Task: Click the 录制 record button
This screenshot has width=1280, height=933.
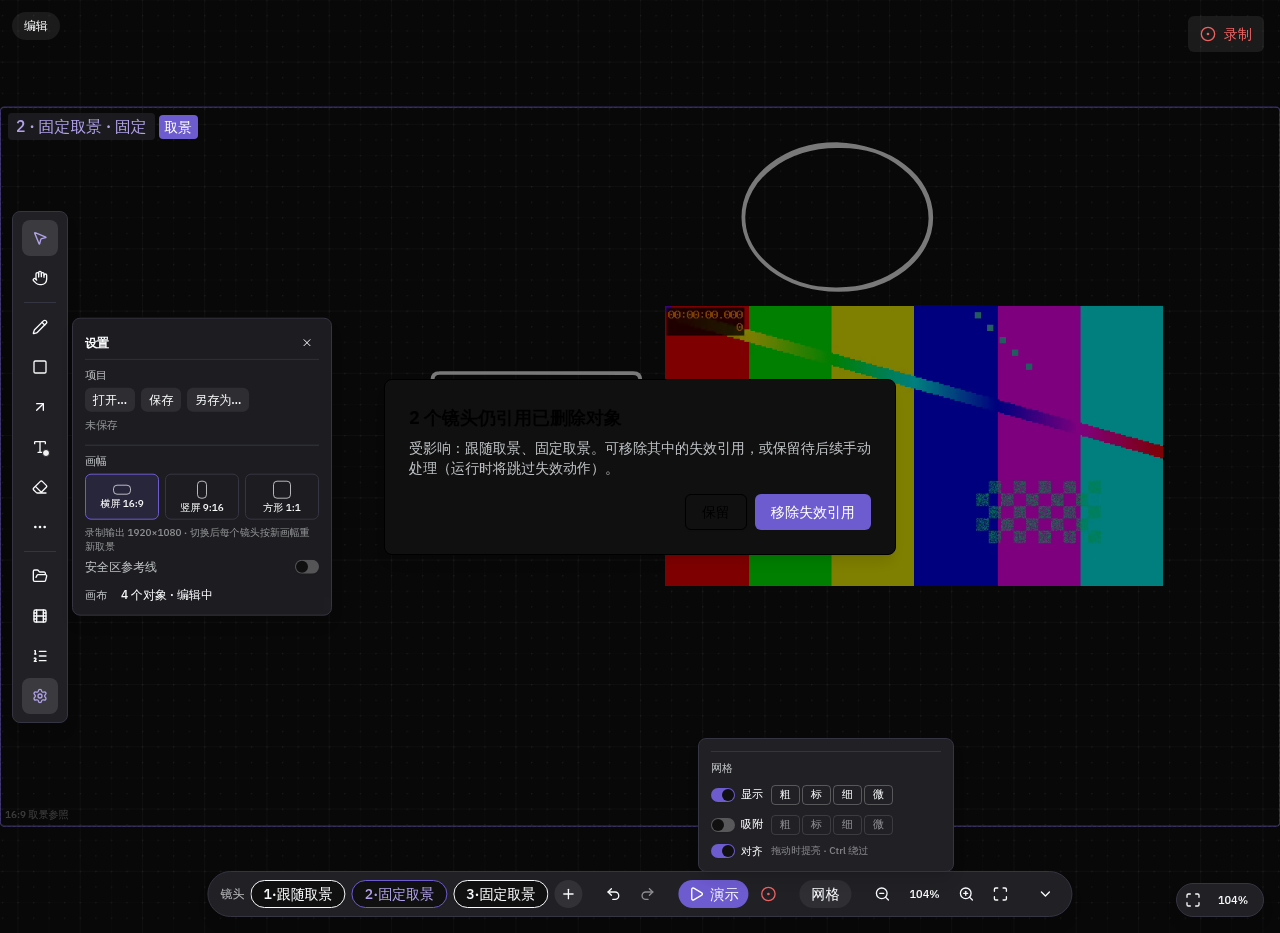Action: 1226,34
